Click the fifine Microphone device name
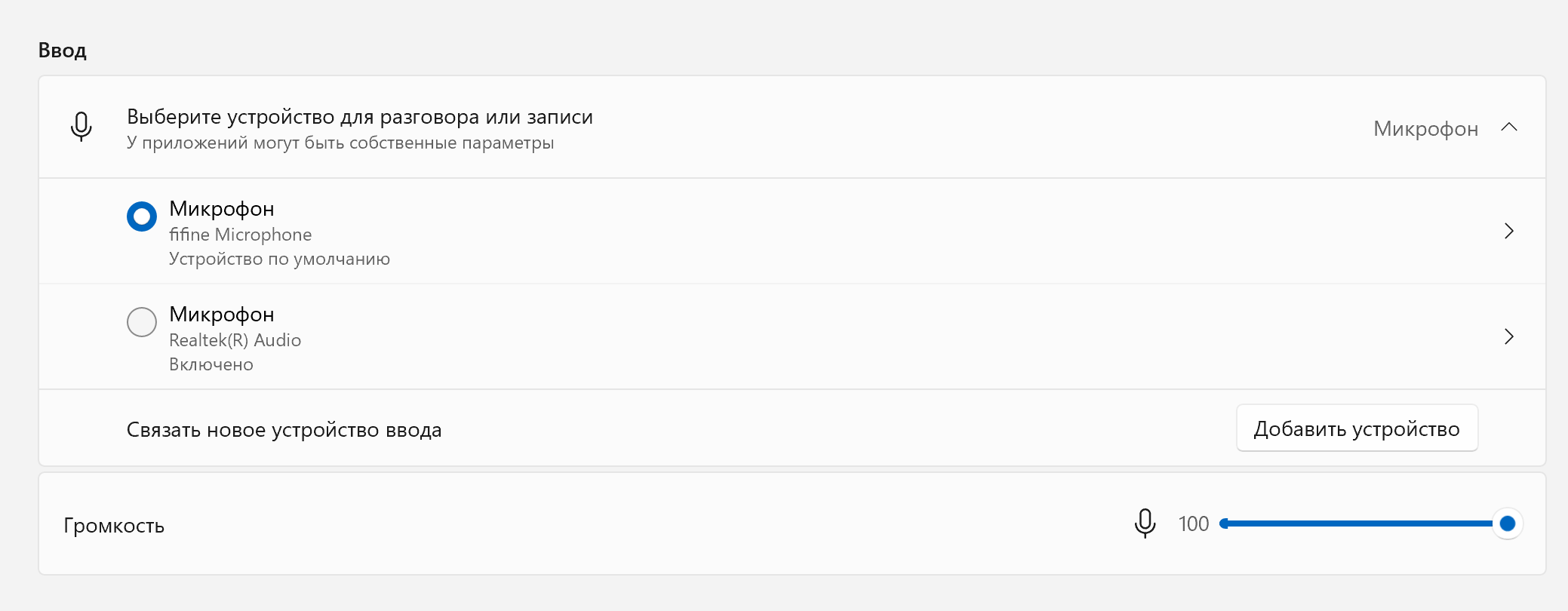1568x611 pixels. point(240,235)
